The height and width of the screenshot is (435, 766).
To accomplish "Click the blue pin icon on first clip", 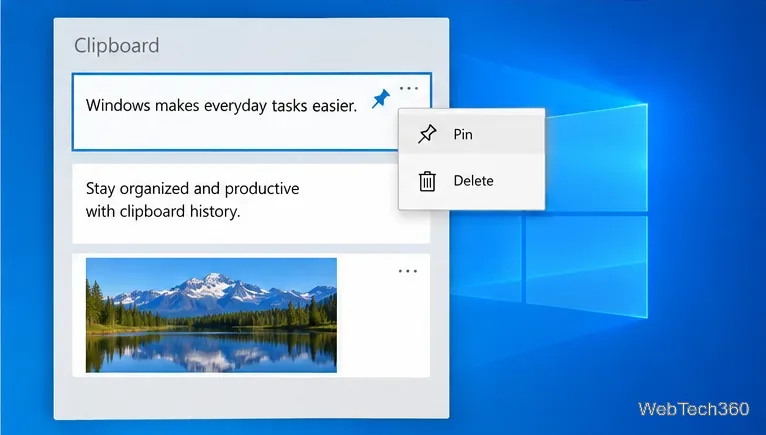I will click(381, 99).
